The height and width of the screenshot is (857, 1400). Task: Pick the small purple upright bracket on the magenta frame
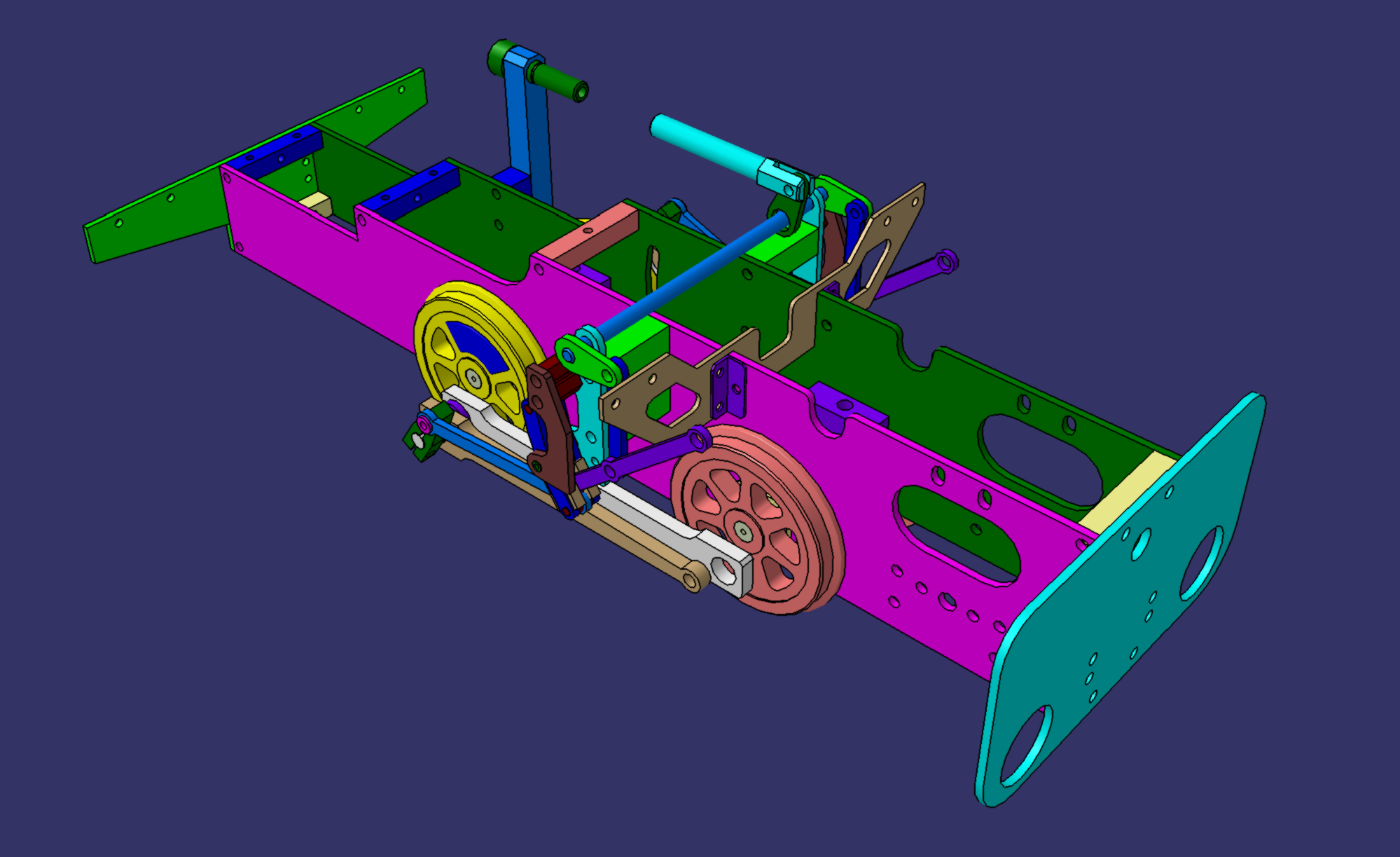(x=728, y=388)
